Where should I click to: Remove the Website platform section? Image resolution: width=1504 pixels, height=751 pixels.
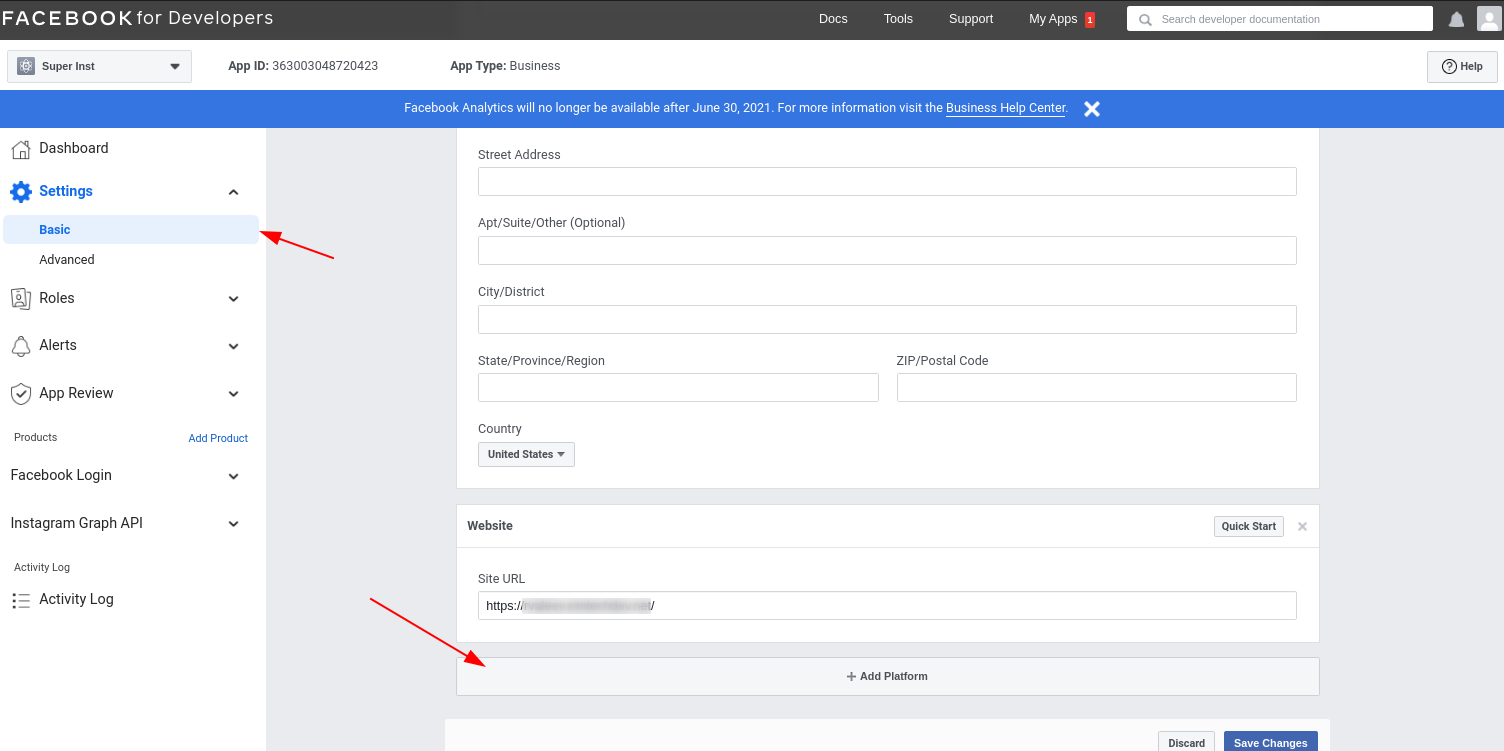point(1302,526)
